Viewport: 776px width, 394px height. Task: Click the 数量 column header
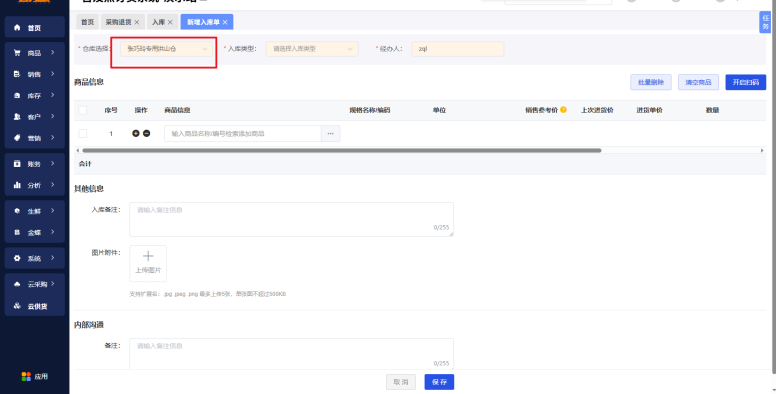(x=712, y=110)
